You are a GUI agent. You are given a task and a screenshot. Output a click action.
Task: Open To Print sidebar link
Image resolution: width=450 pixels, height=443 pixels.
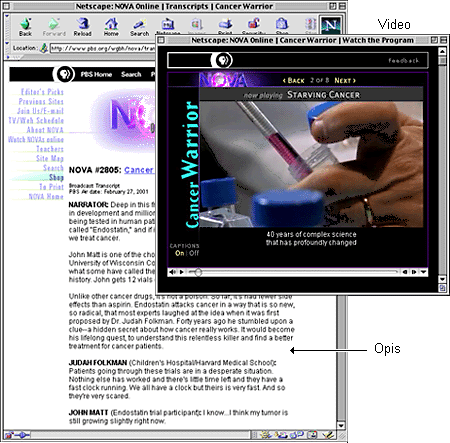tap(51, 187)
